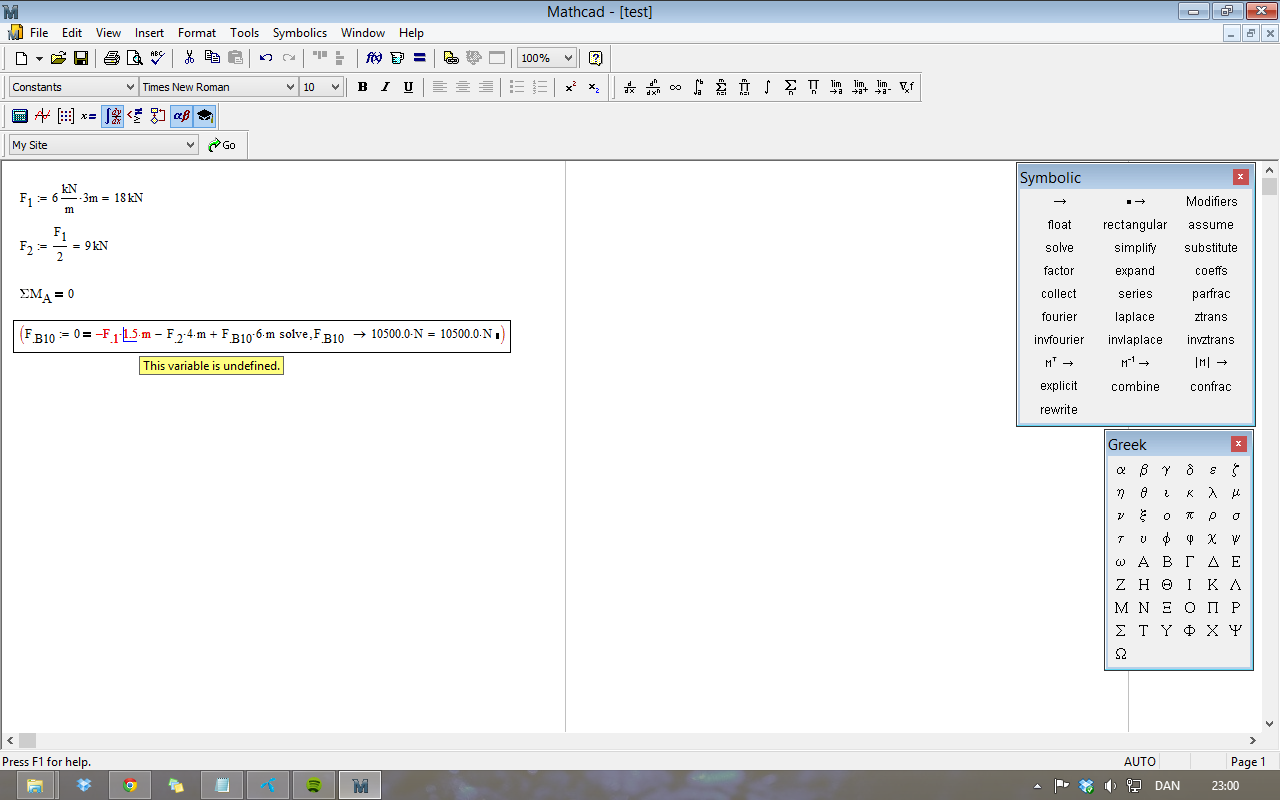1280x800 pixels.
Task: Toggle the Boolean toolbar button
Action: click(135, 116)
